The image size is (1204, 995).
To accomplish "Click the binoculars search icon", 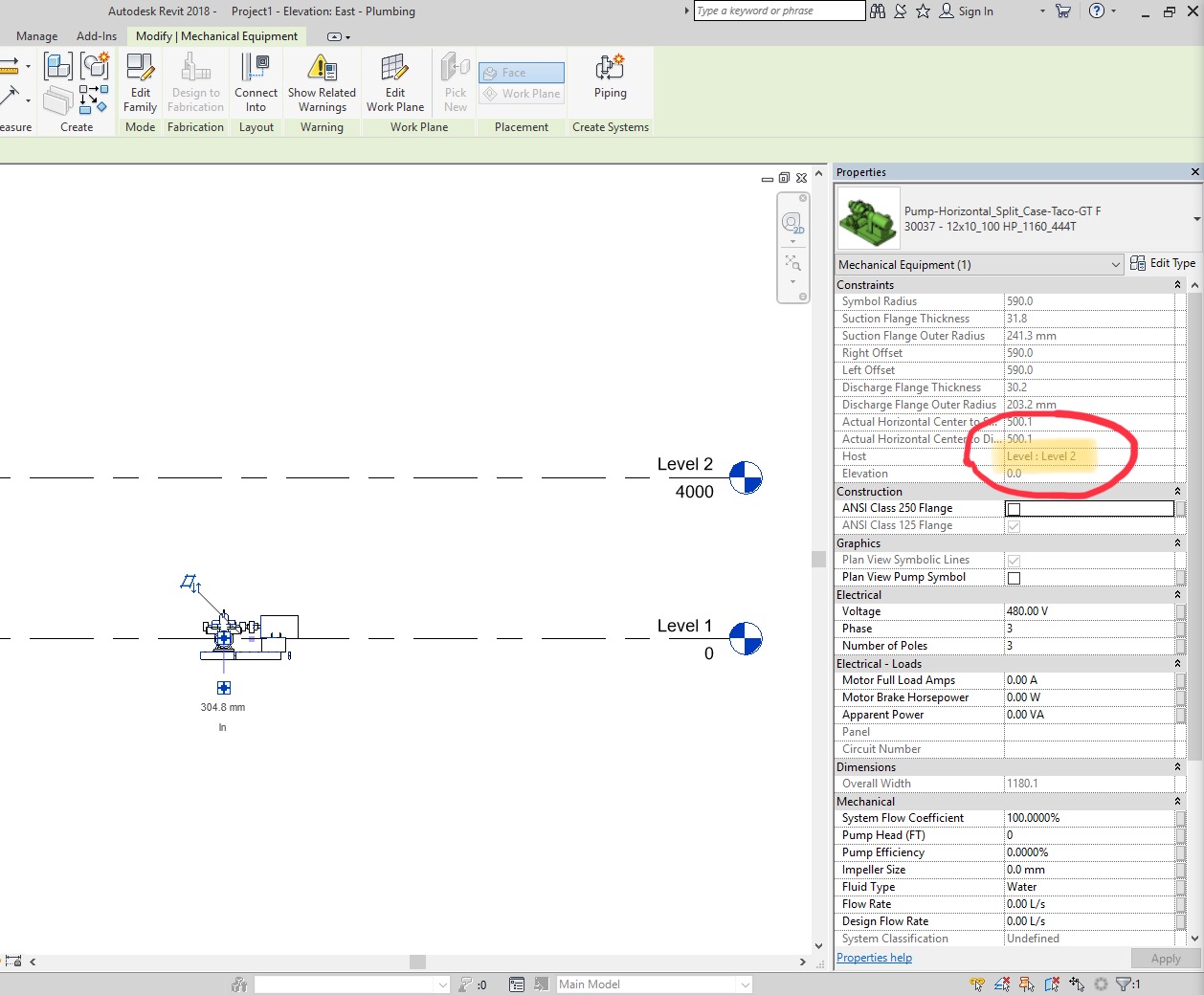I will 878,11.
